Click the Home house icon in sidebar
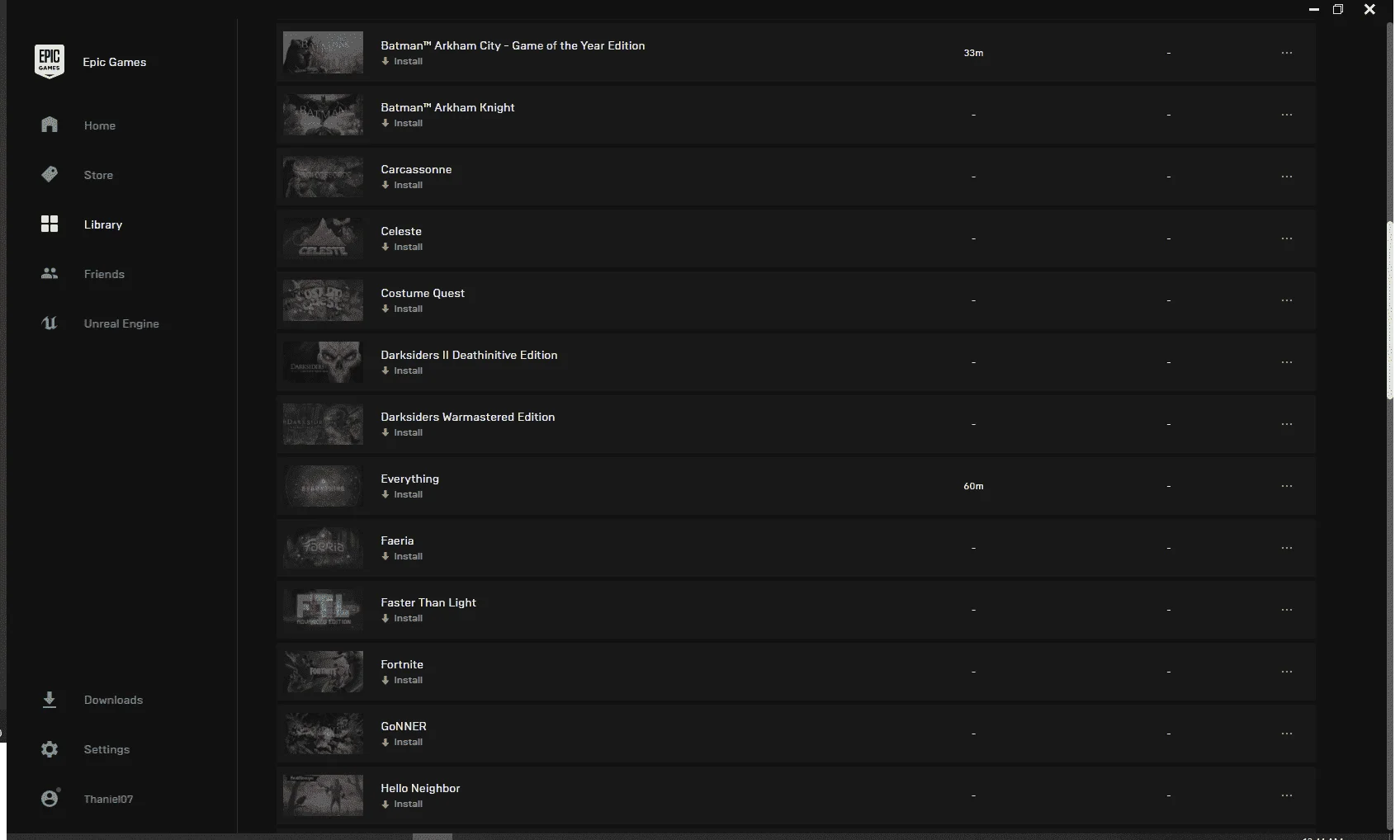Screen dimensions: 1400x840 pos(50,125)
